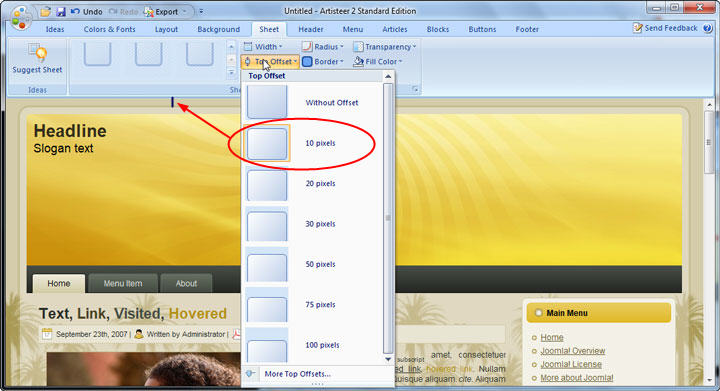Click the grayed-out Redo button
The image size is (720, 391).
click(x=123, y=11)
